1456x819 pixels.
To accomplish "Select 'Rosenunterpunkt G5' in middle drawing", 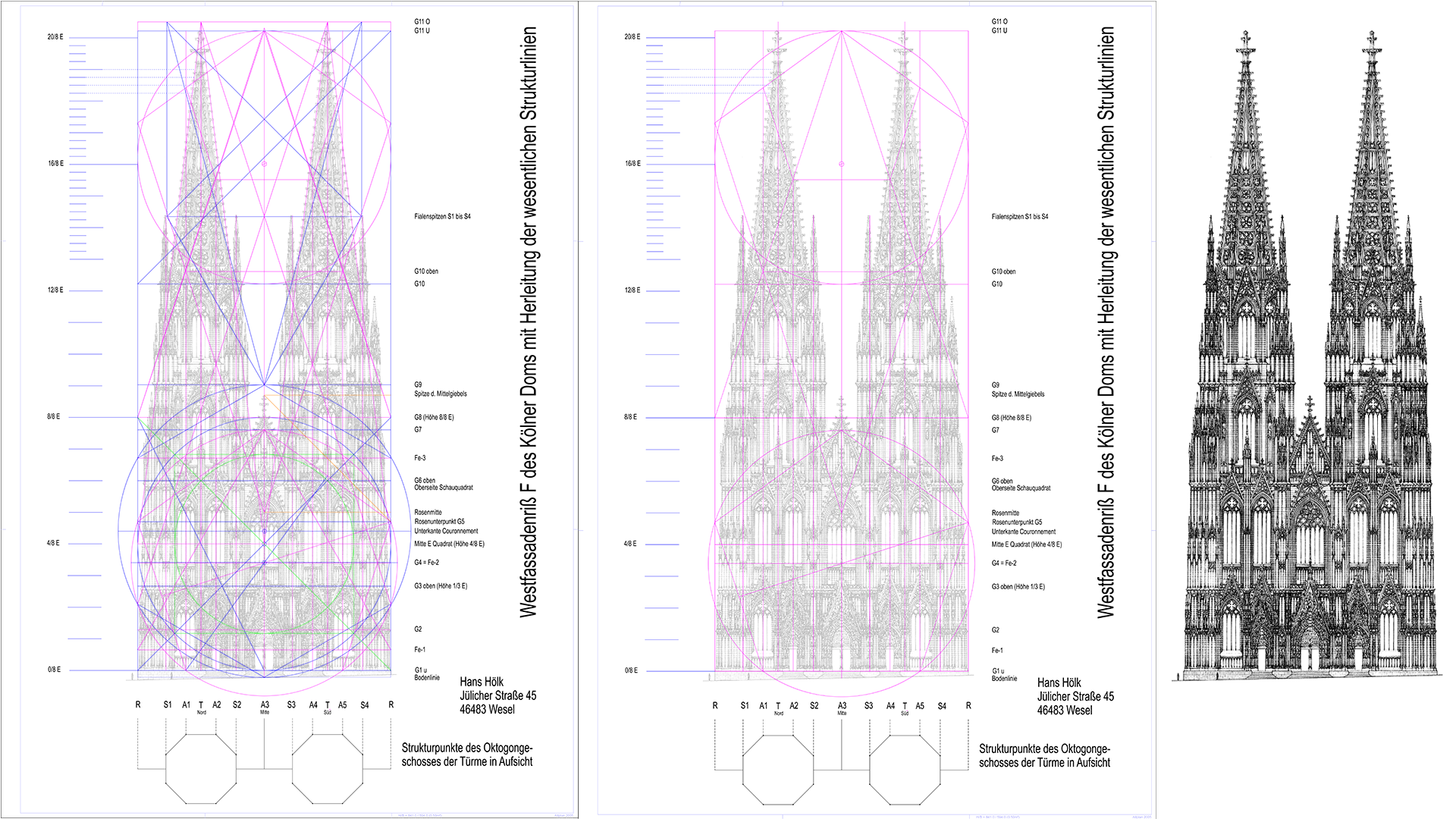I will point(1017,522).
